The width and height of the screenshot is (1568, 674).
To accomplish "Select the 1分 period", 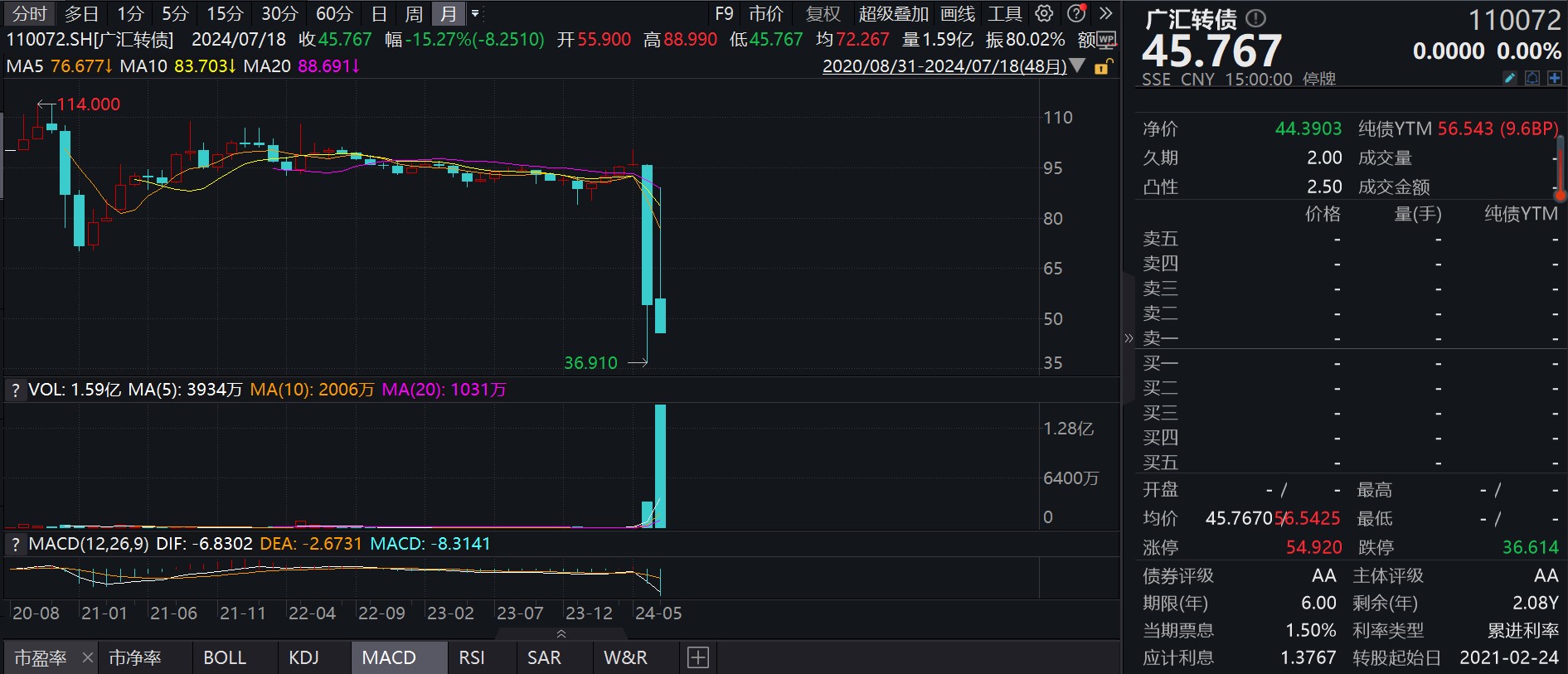I will (x=130, y=13).
